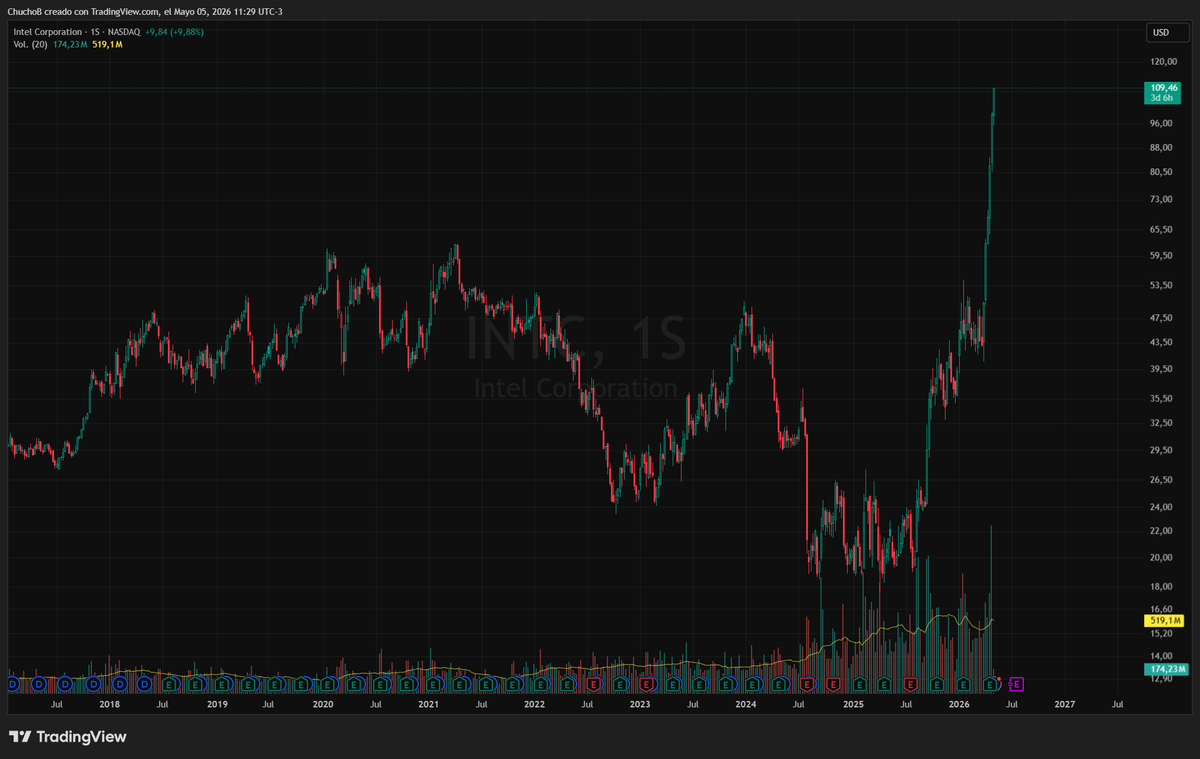
Task: Click the 73,00 price axis label
Action: (1161, 200)
